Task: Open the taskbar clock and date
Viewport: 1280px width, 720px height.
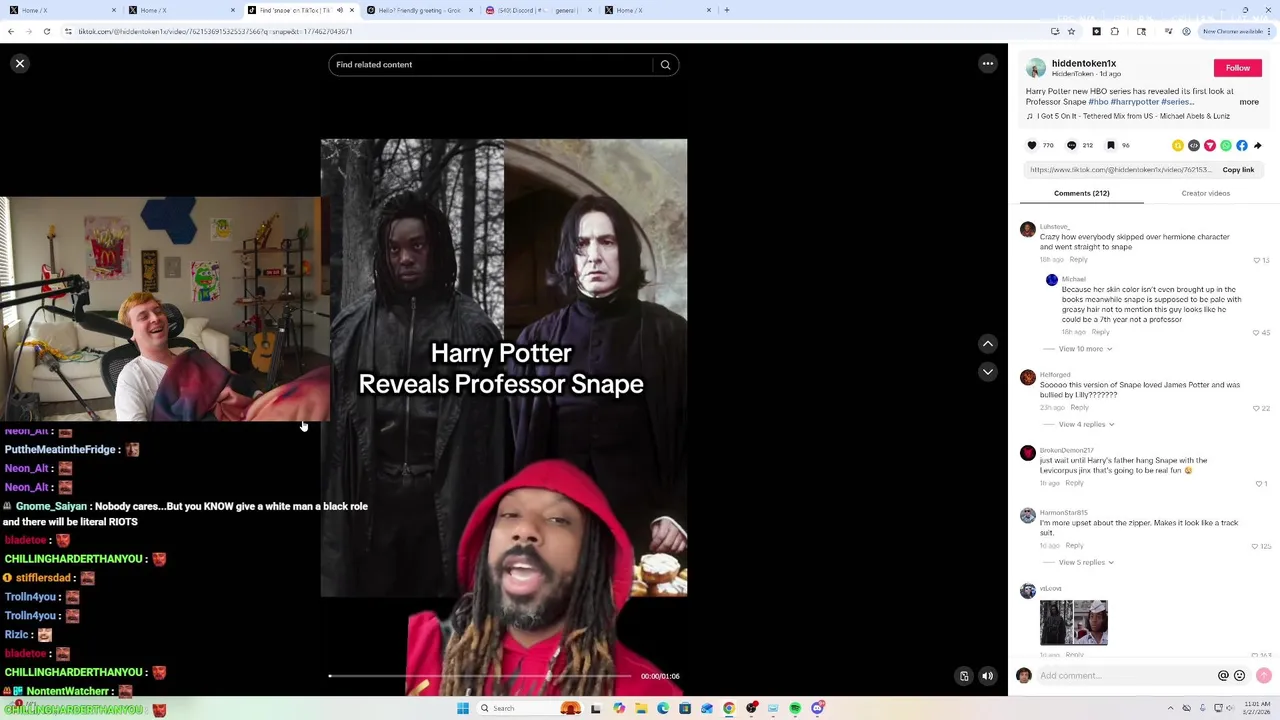Action: tap(1256, 709)
